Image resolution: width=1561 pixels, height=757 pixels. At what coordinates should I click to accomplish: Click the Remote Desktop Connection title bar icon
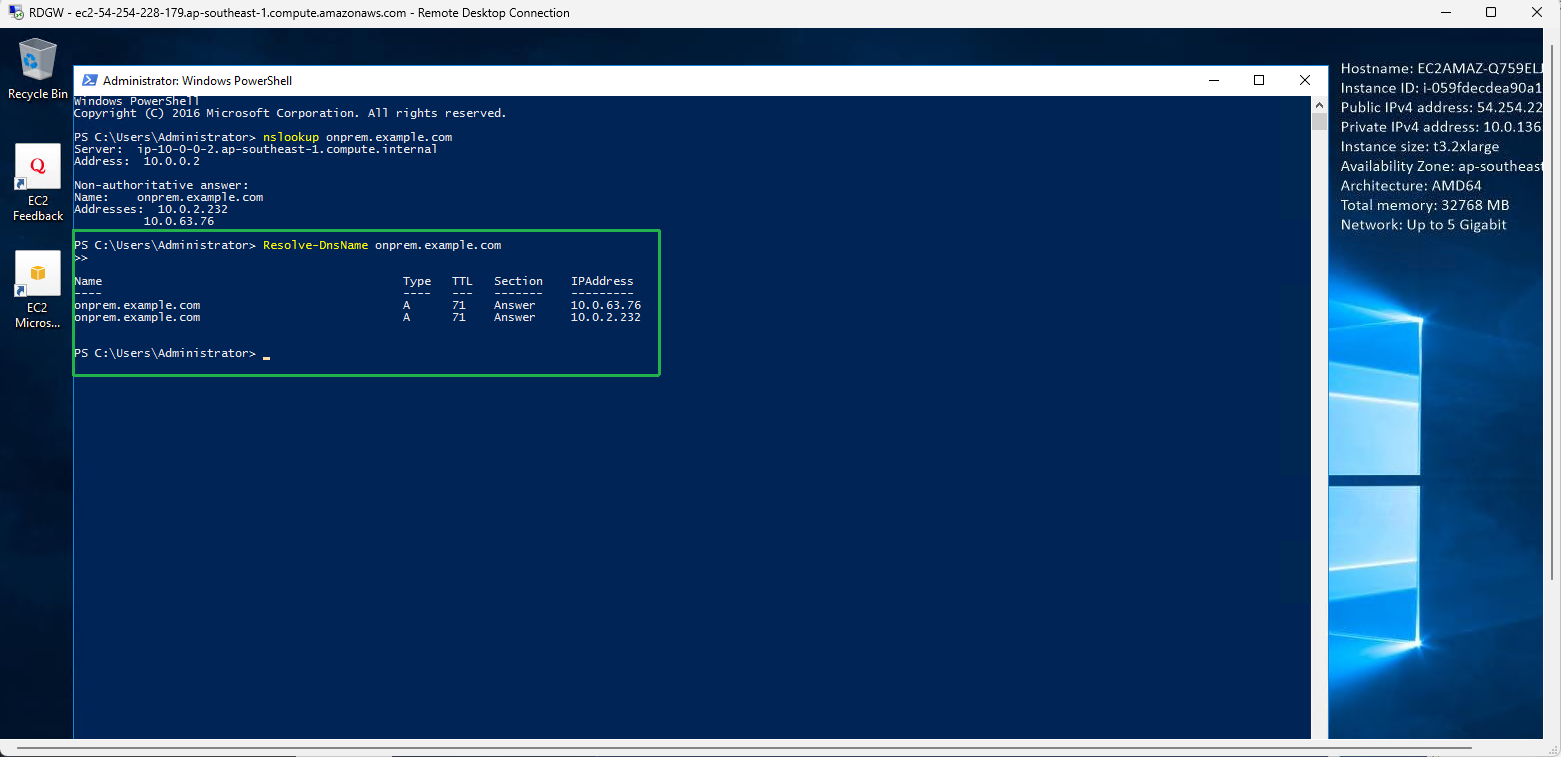pos(16,13)
